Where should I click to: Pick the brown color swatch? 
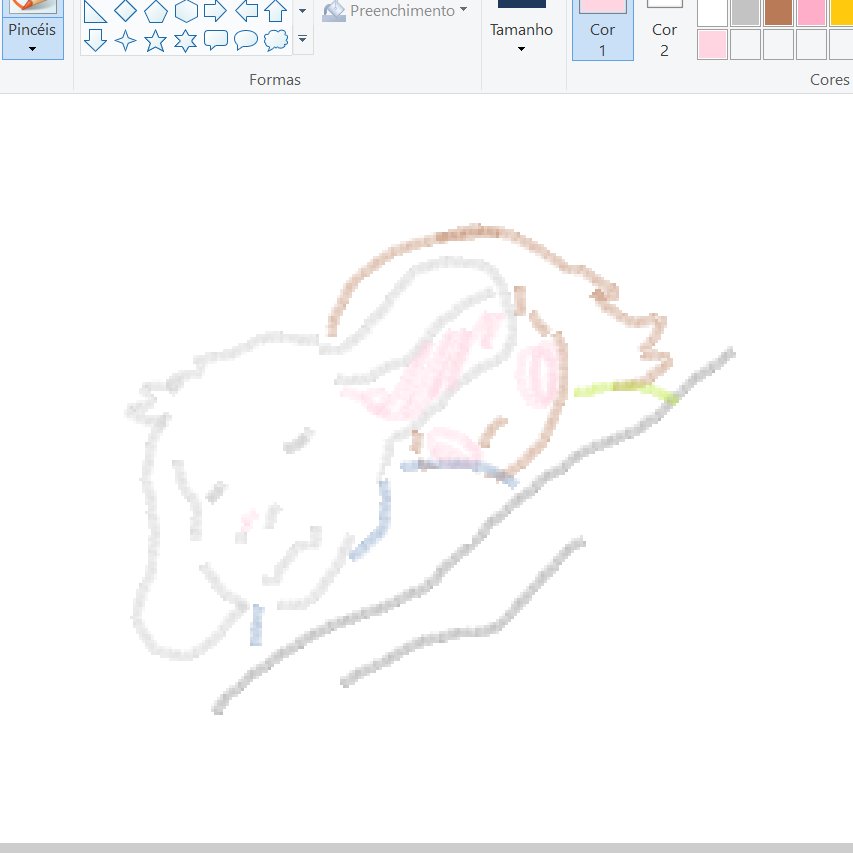pos(778,13)
